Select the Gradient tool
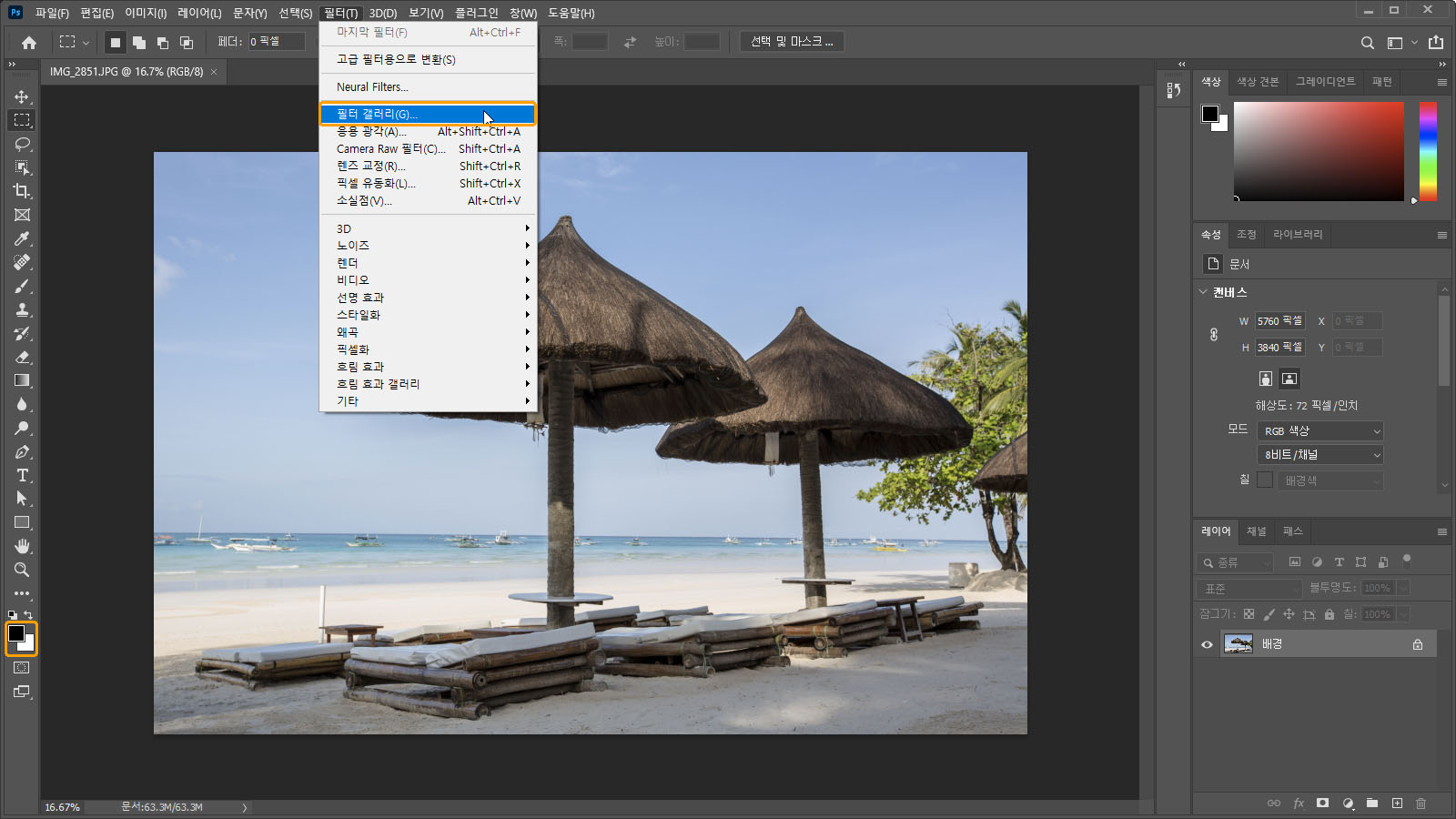The image size is (1456, 819). point(22,380)
